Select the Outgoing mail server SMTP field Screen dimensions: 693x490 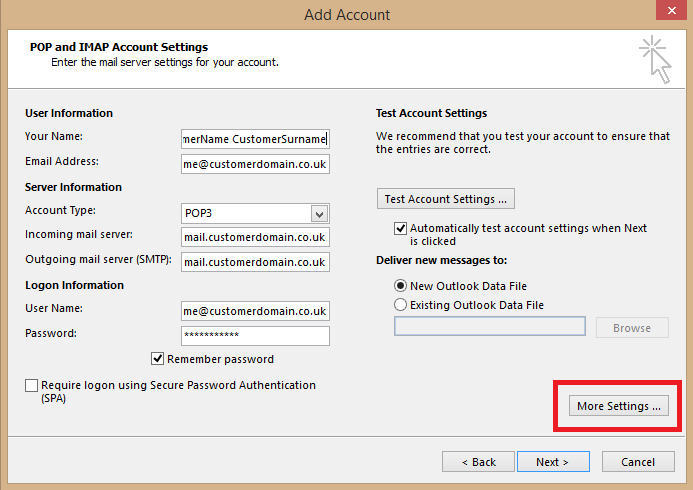255,262
